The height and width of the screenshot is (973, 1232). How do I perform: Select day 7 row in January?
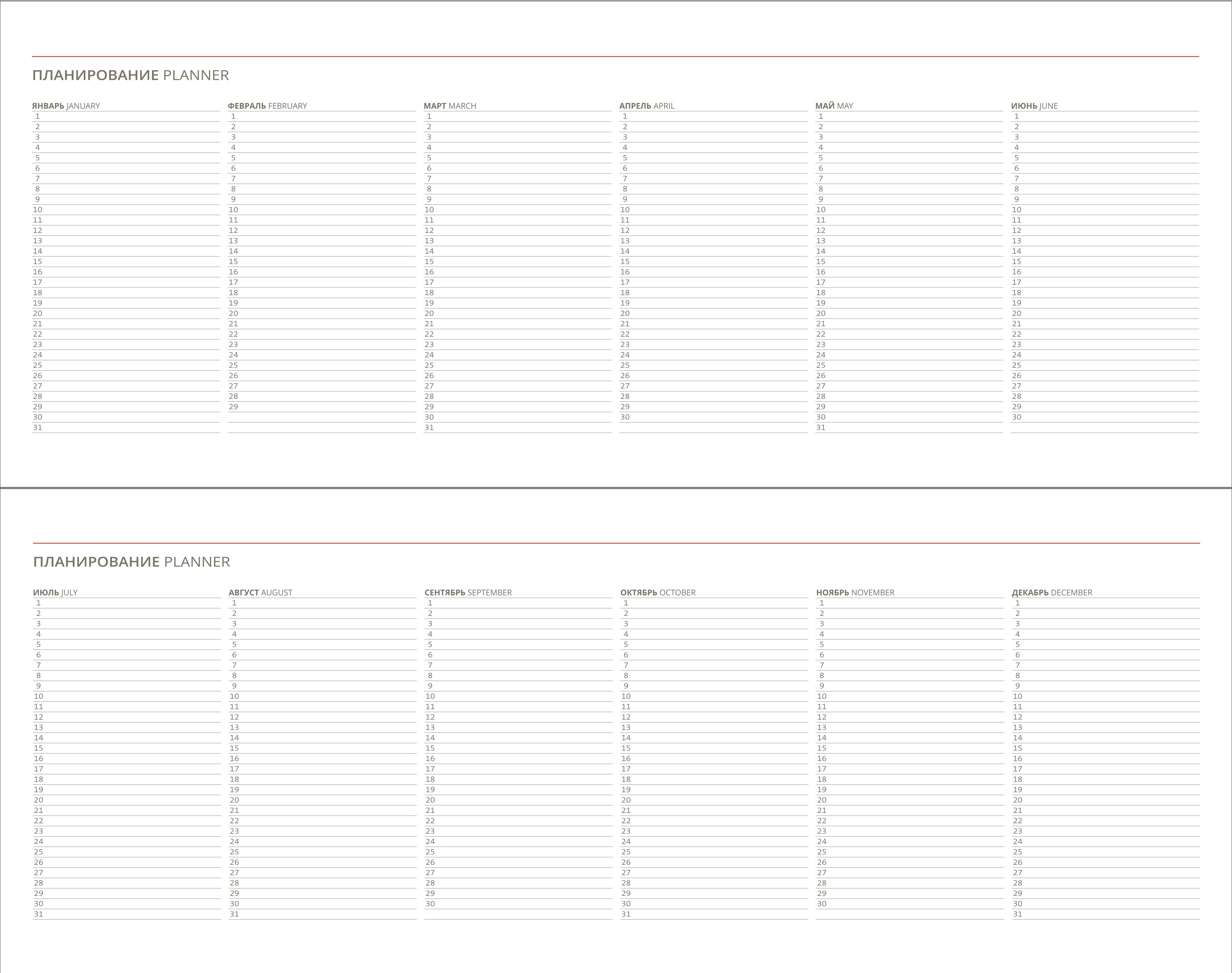point(126,179)
